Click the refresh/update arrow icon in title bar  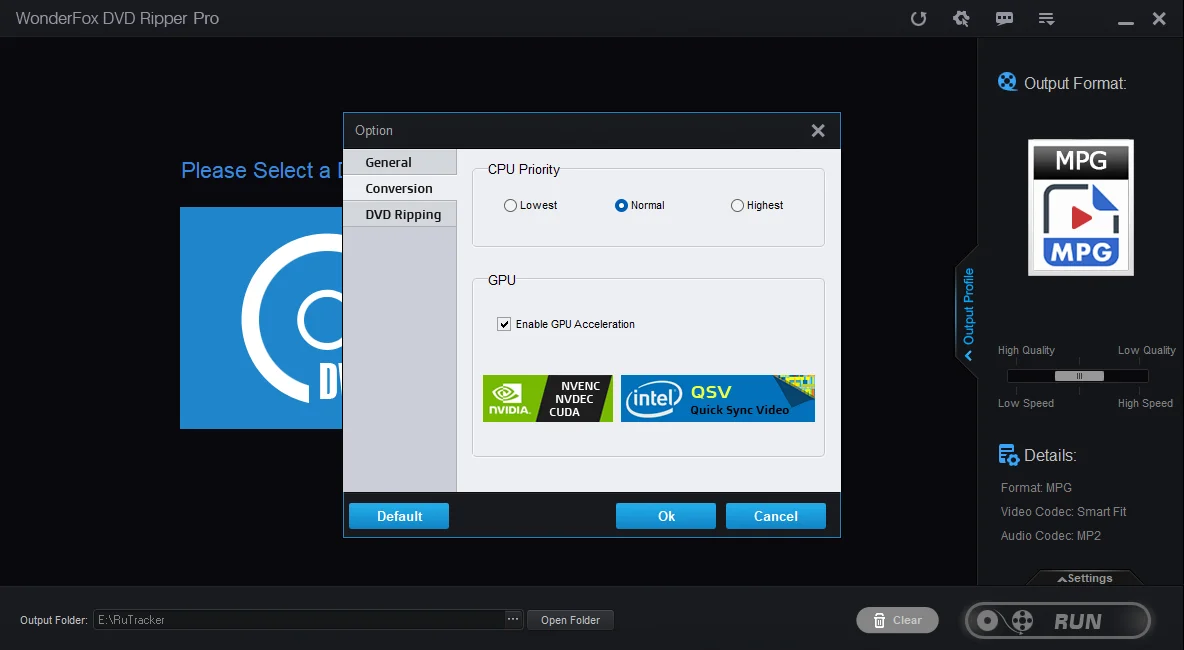point(918,19)
